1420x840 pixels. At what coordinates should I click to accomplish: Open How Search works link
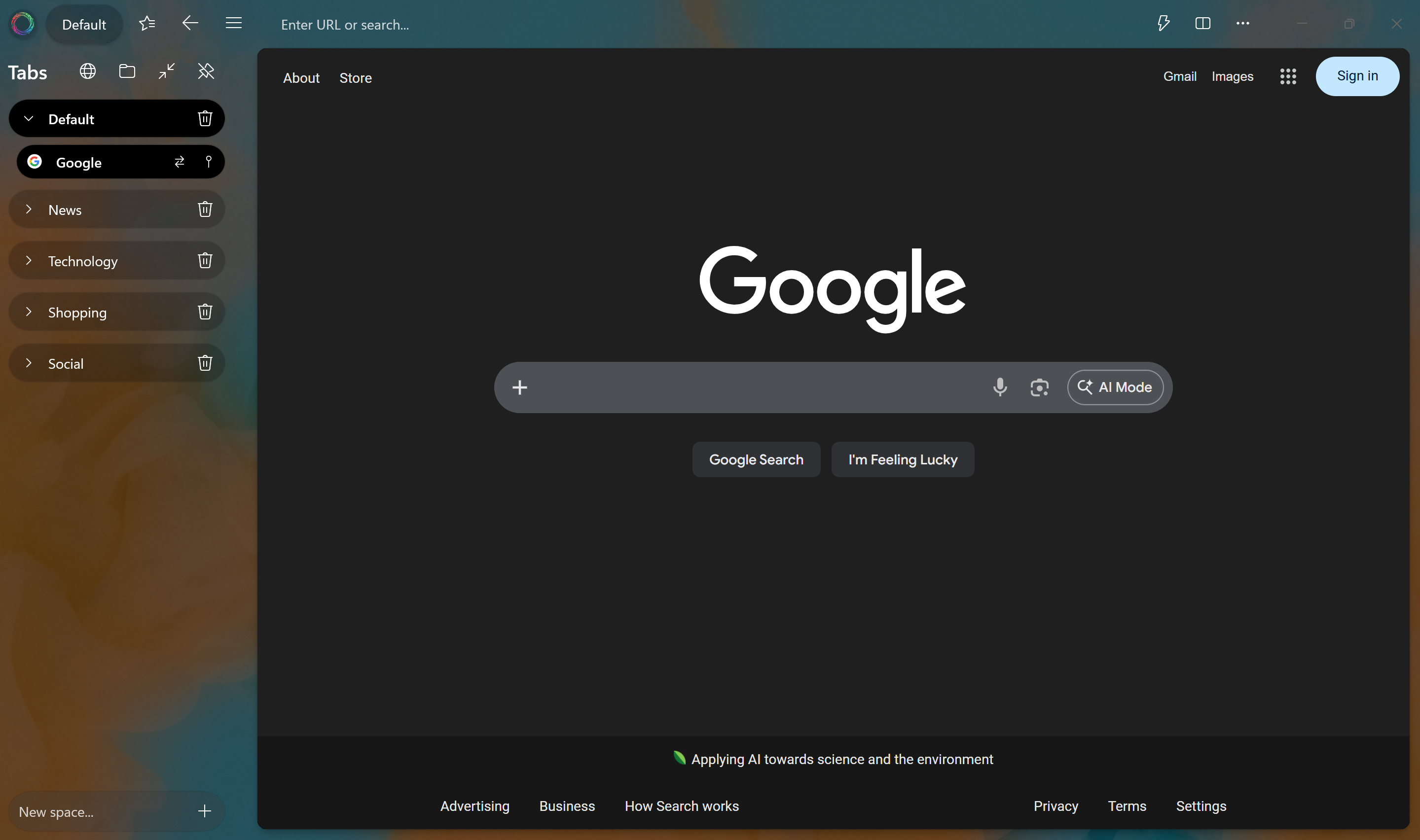click(682, 806)
